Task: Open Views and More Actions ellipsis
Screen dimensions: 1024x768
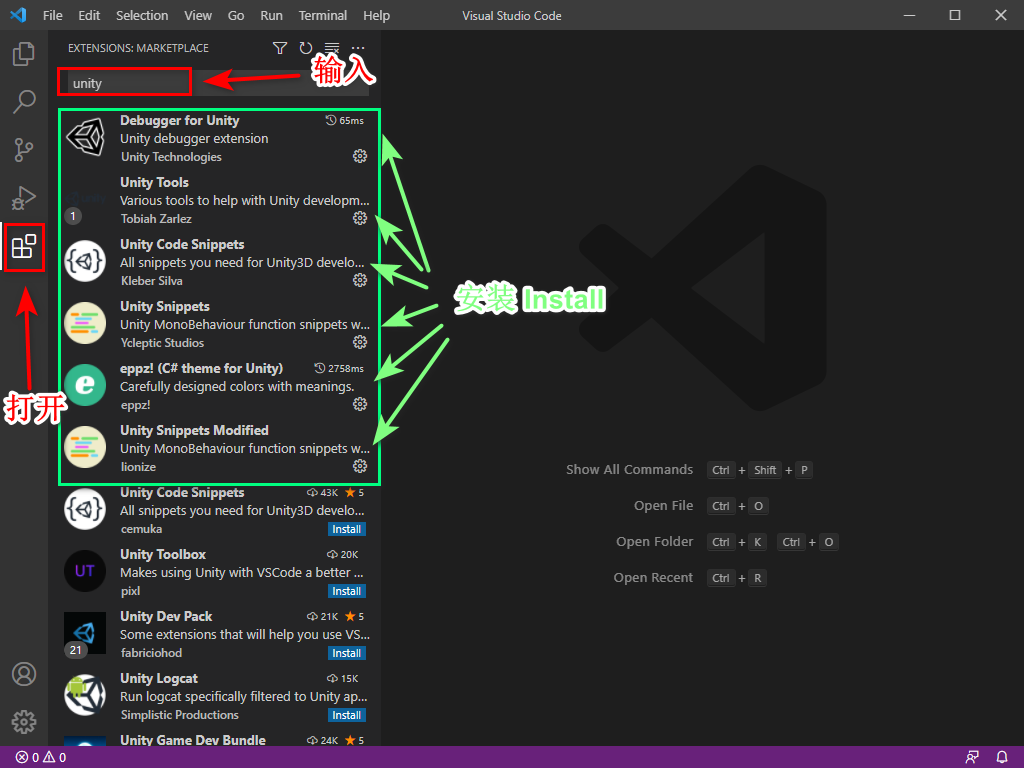Action: (358, 48)
